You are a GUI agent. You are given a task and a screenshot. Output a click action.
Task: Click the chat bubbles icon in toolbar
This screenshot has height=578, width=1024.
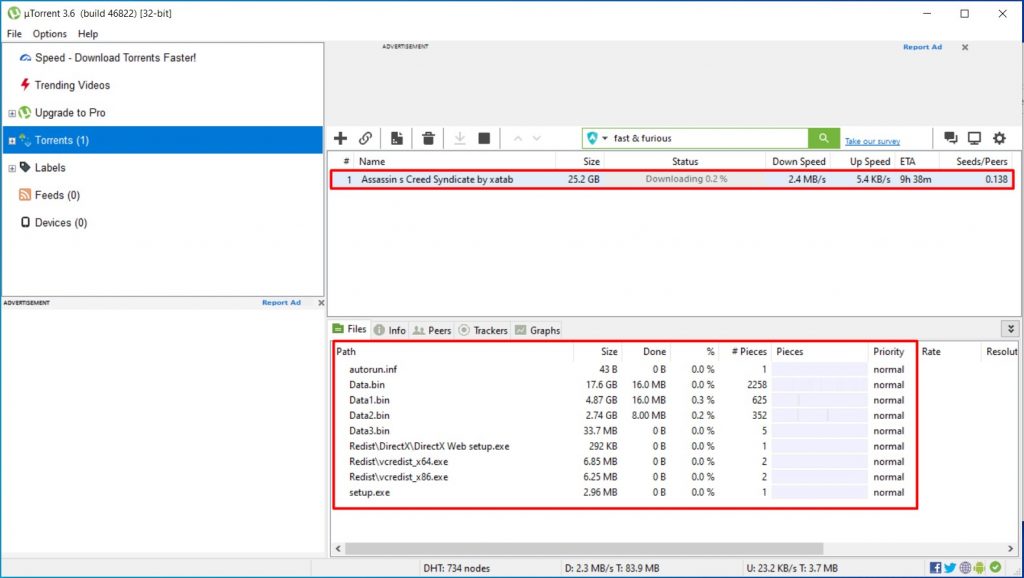tap(951, 138)
